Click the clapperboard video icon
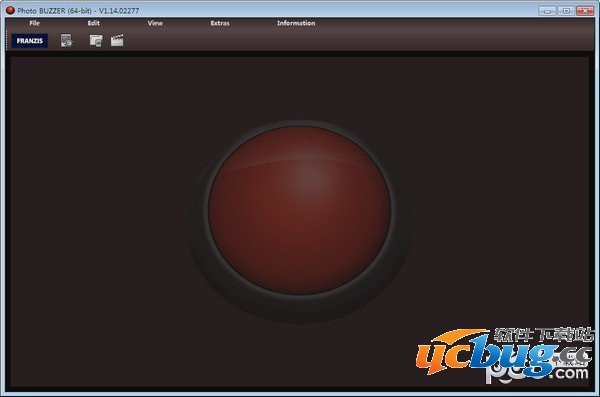Screen dimensions: 600x397 pyautogui.click(x=117, y=40)
